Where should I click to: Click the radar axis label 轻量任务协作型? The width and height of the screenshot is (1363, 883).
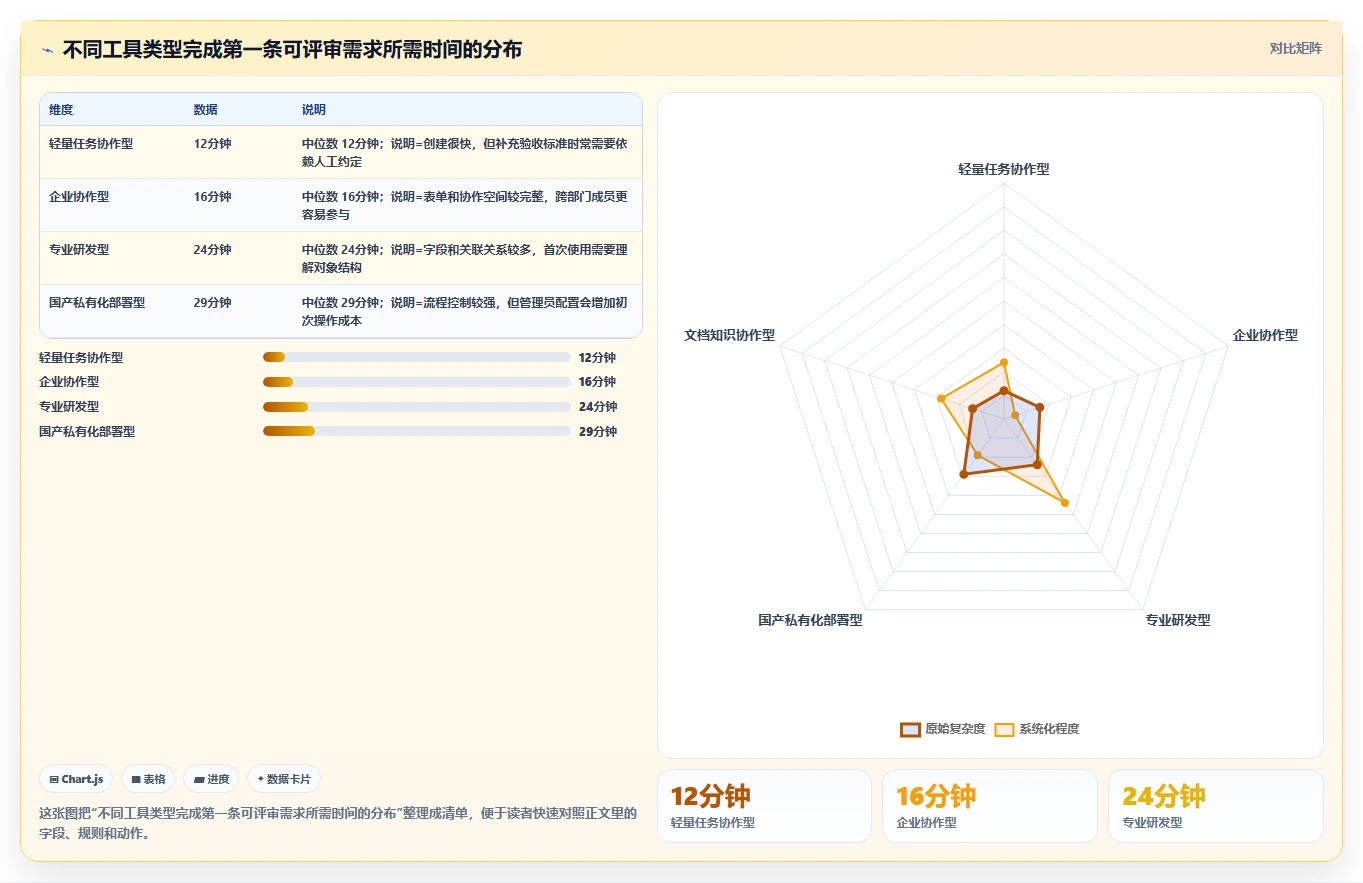click(1003, 169)
